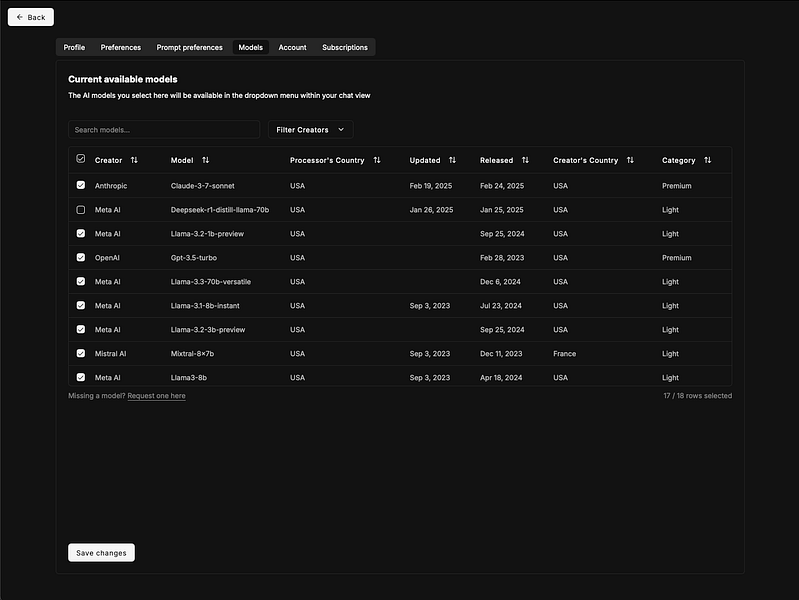Viewport: 799px width, 600px height.
Task: Sort by Creator column arrows
Action: (x=134, y=160)
